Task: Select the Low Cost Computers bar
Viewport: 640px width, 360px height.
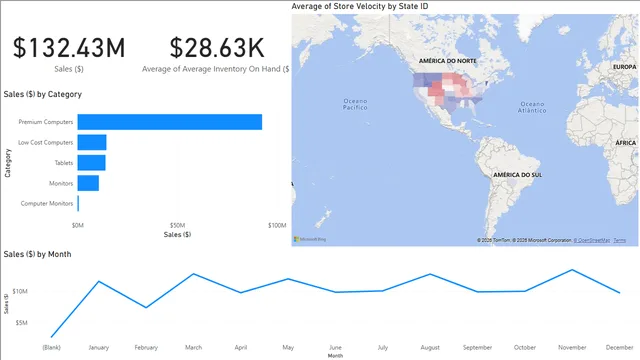Action: [92, 142]
